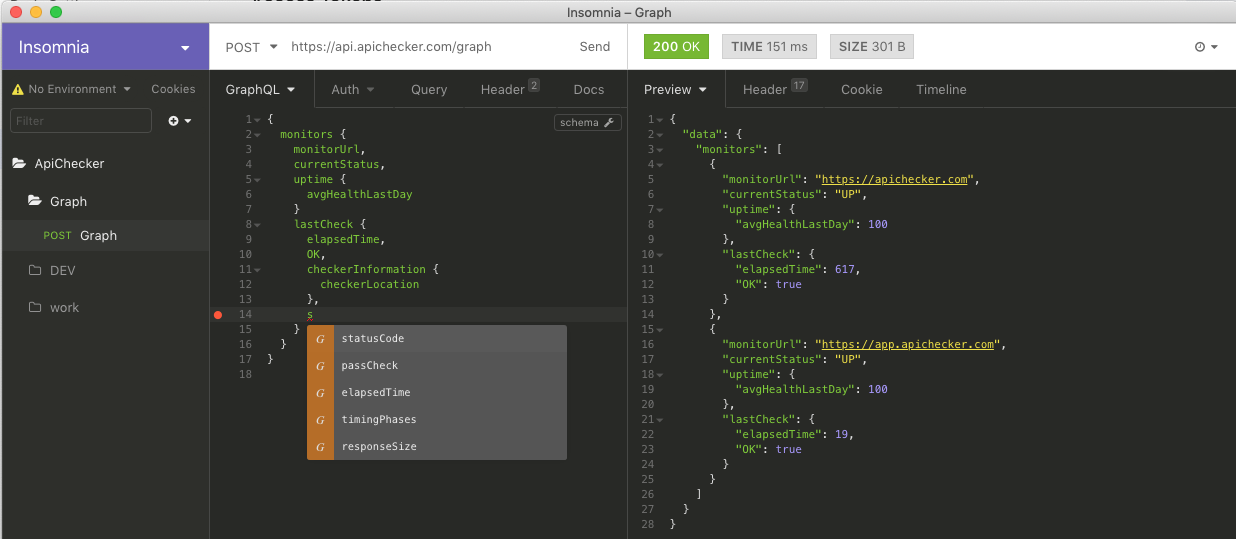Click the DEV folder icon
Viewport: 1236px width, 539px height.
(x=35, y=271)
